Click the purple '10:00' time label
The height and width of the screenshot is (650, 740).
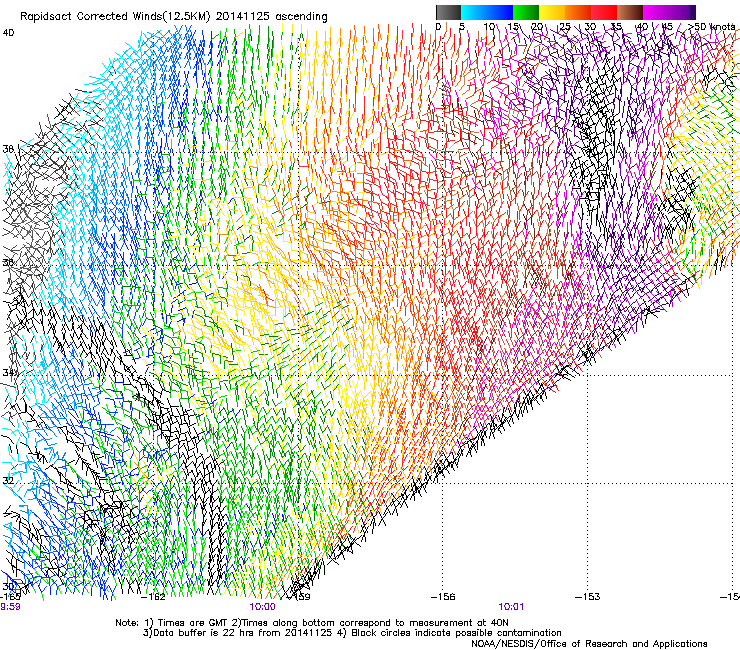tap(262, 607)
